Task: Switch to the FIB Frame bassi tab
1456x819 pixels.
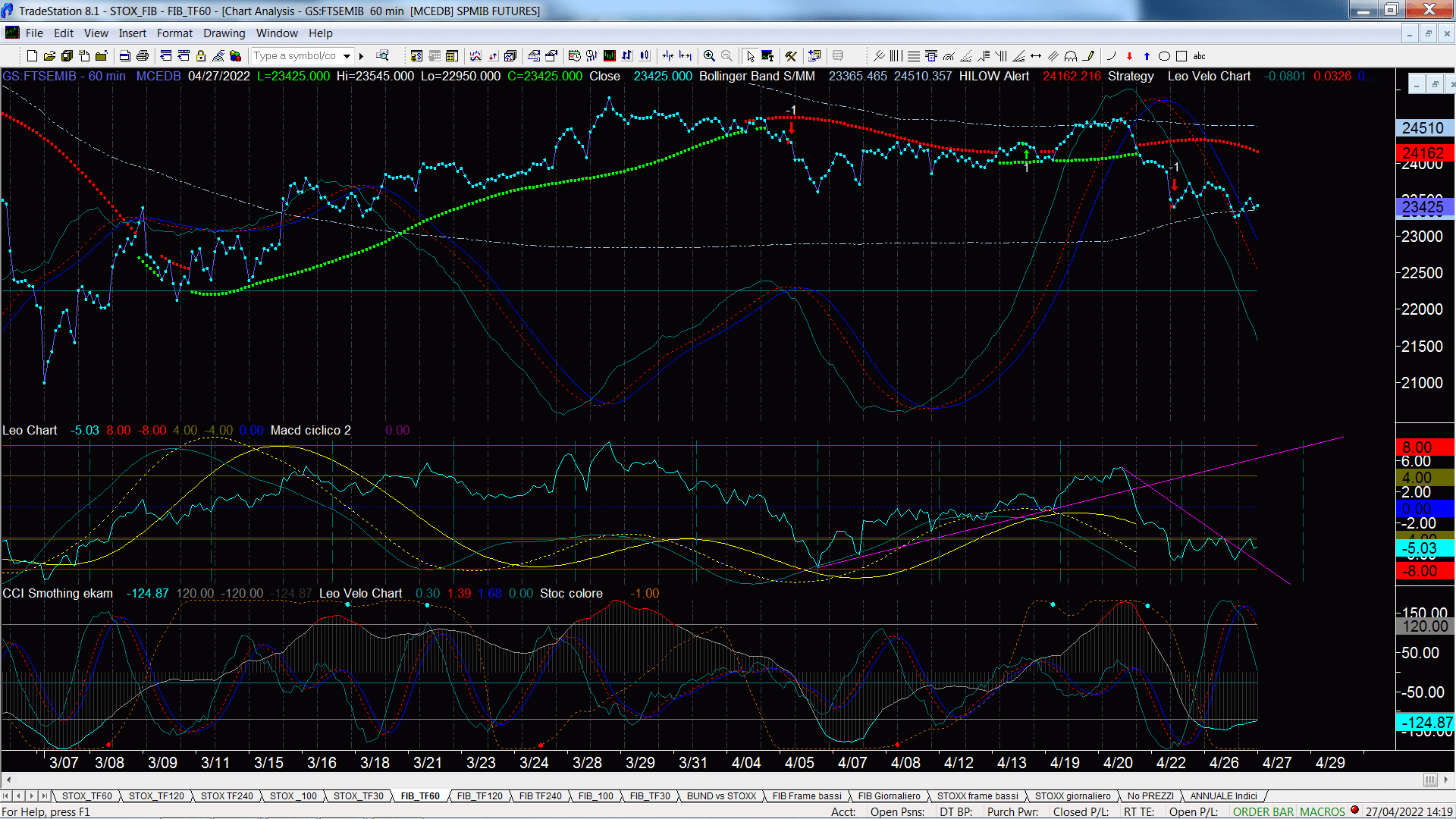Action: 807,796
